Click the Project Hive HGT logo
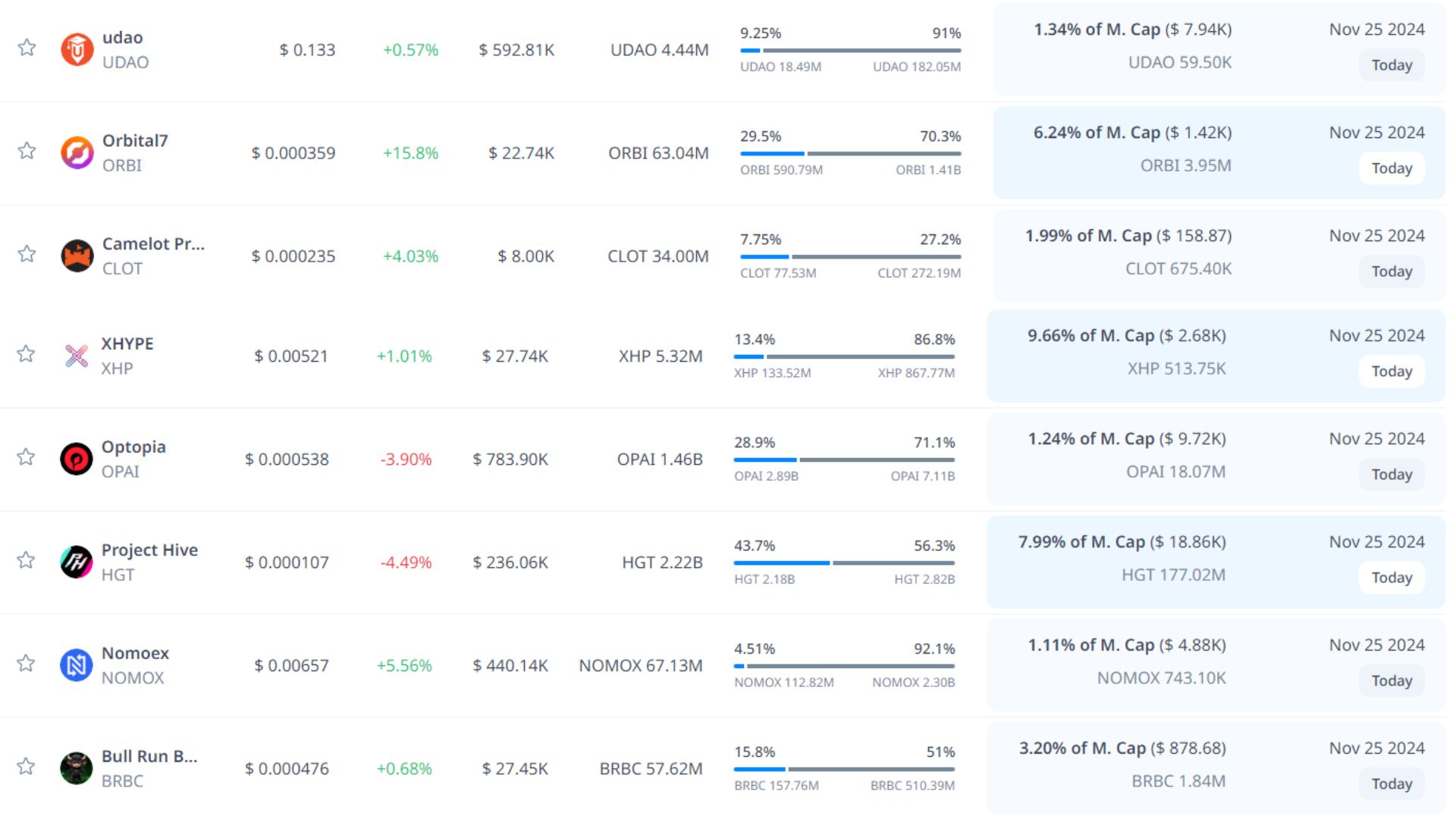1456x819 pixels. click(77, 562)
